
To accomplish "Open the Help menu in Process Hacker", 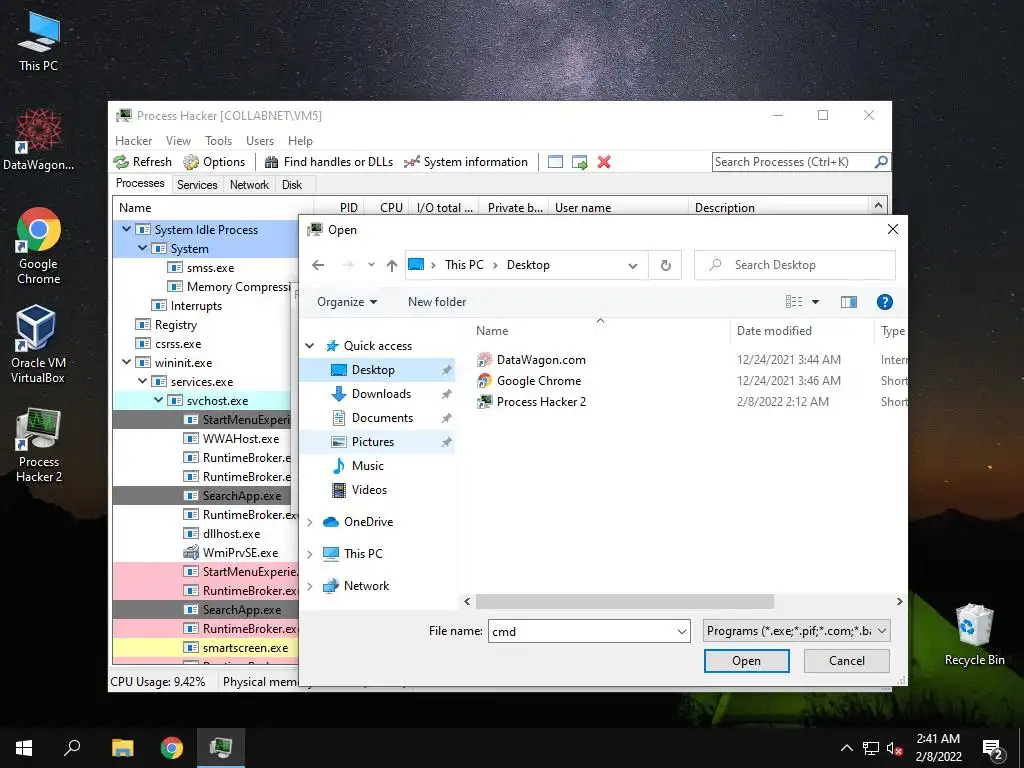I will point(300,140).
